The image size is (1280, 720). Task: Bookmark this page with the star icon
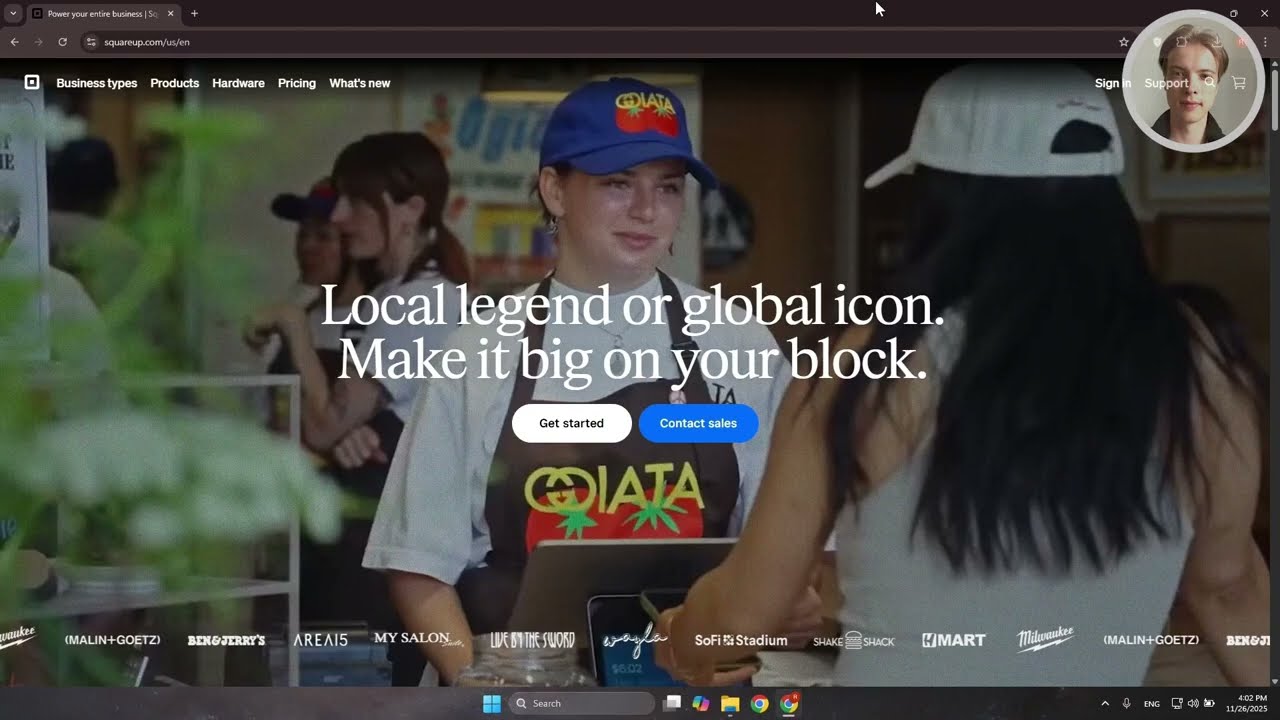1124,42
